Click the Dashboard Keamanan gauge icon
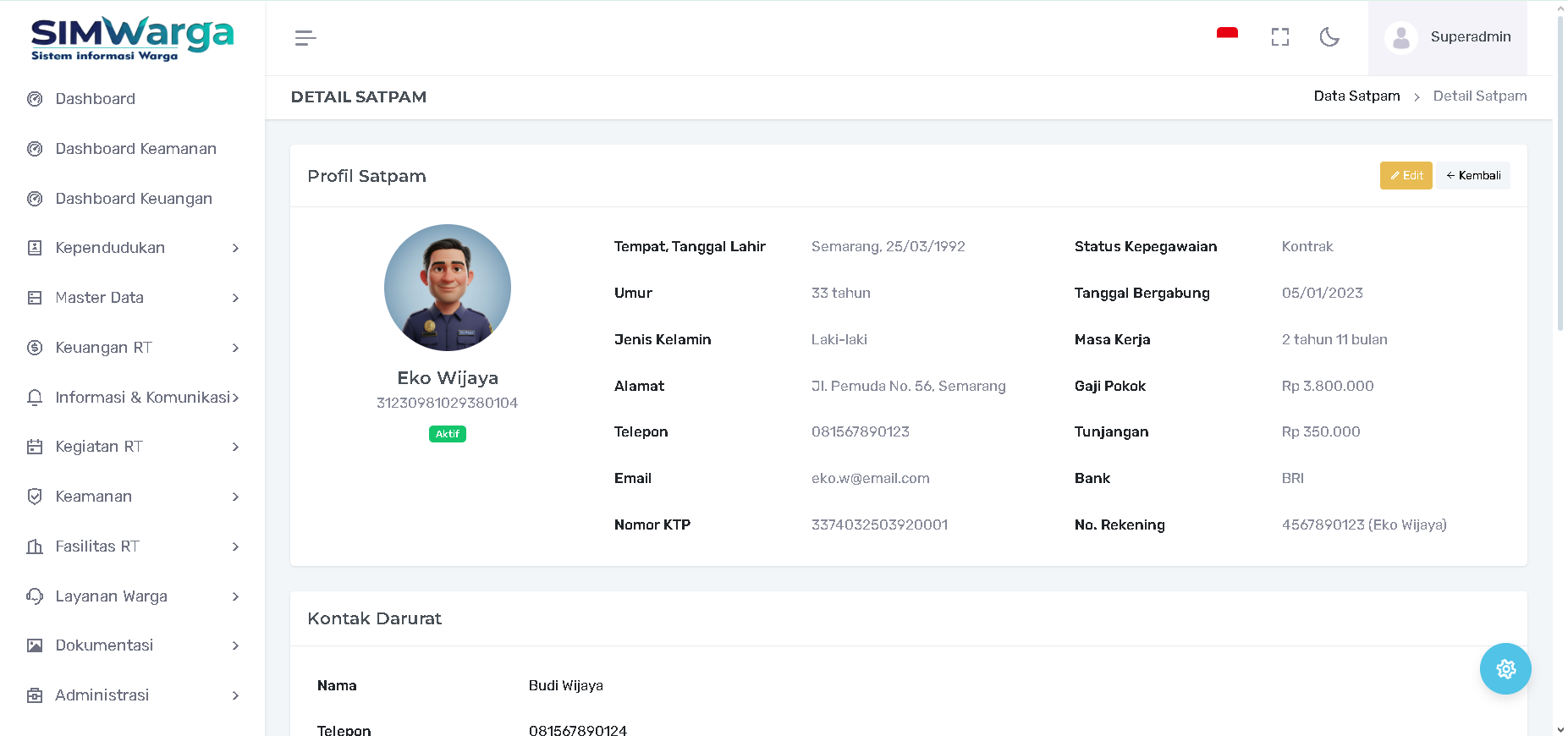 click(35, 149)
